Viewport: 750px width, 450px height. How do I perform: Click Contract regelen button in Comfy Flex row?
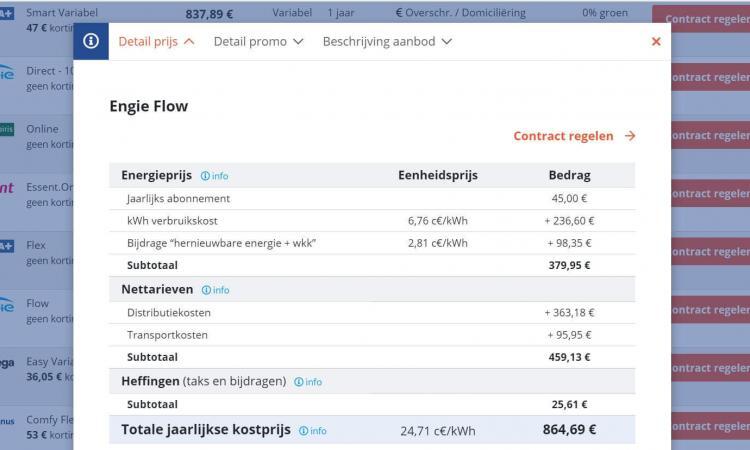coord(711,426)
